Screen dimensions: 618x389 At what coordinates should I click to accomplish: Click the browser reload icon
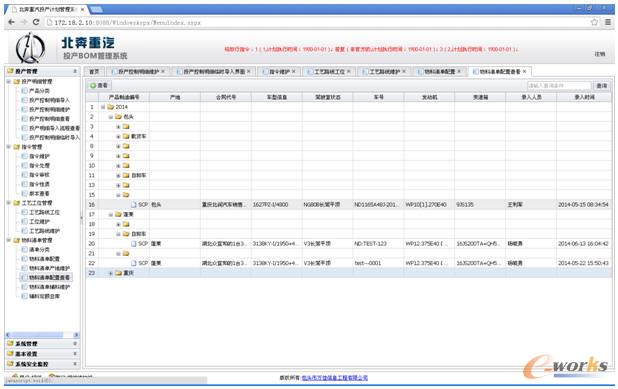click(x=36, y=22)
